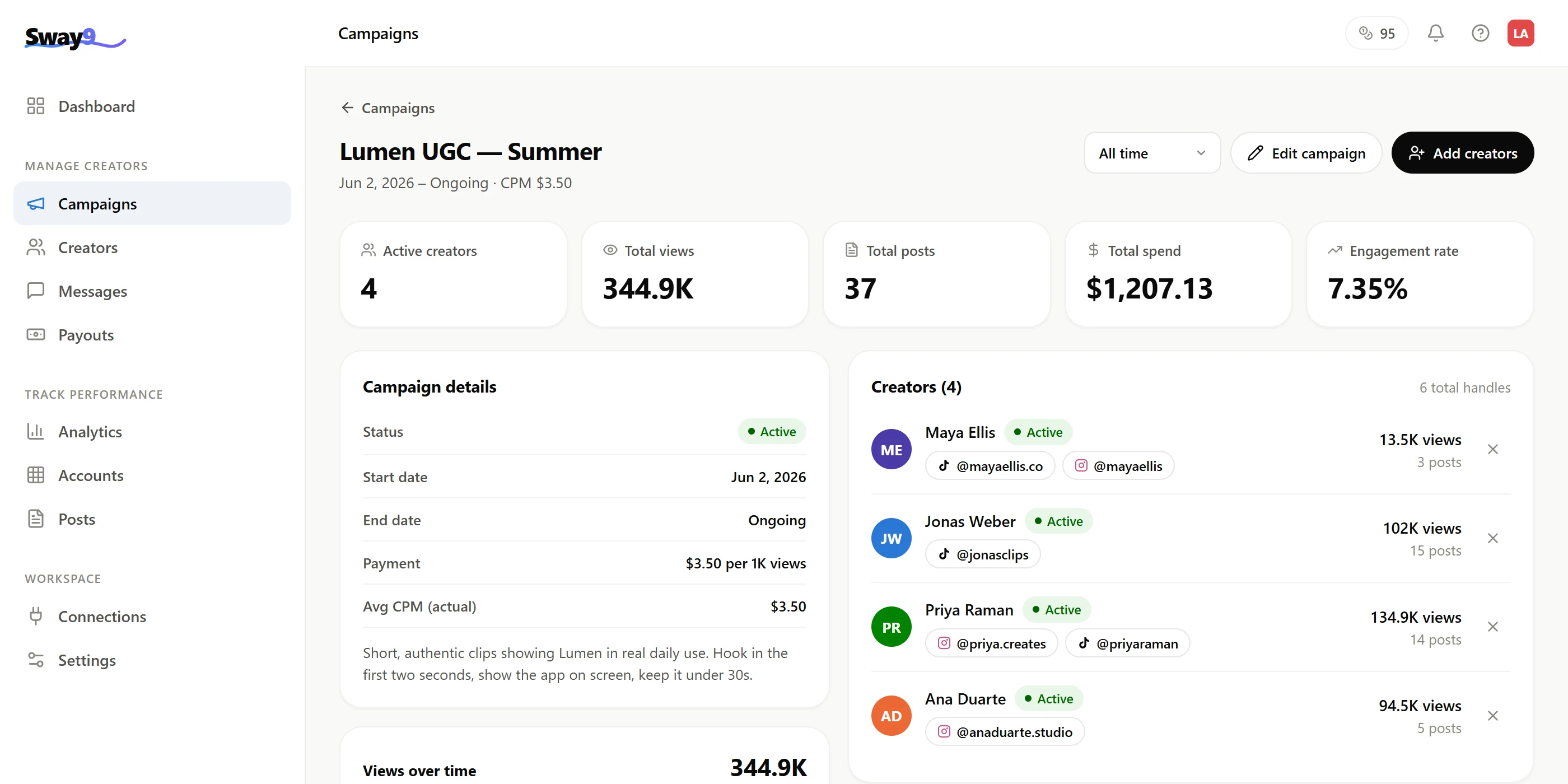The height and width of the screenshot is (784, 1568).
Task: Click the Edit campaign button
Action: 1306,153
